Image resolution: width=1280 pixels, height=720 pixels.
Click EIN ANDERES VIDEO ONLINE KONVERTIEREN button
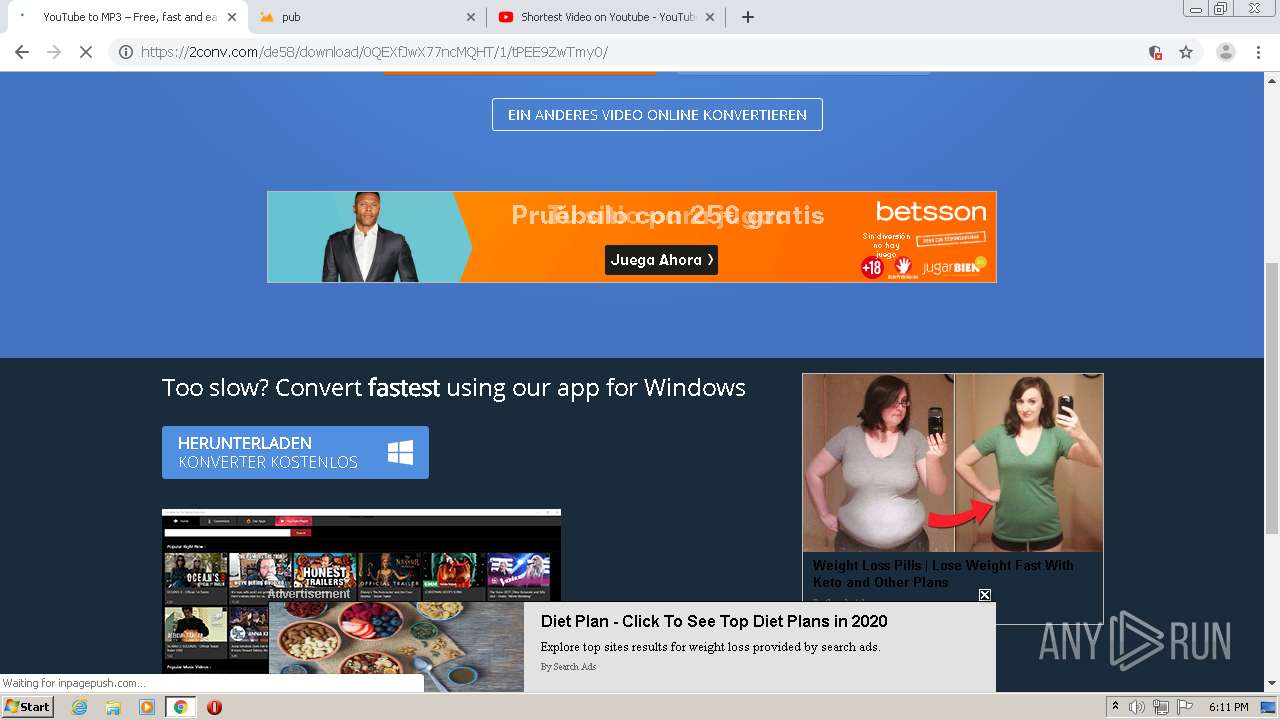657,114
